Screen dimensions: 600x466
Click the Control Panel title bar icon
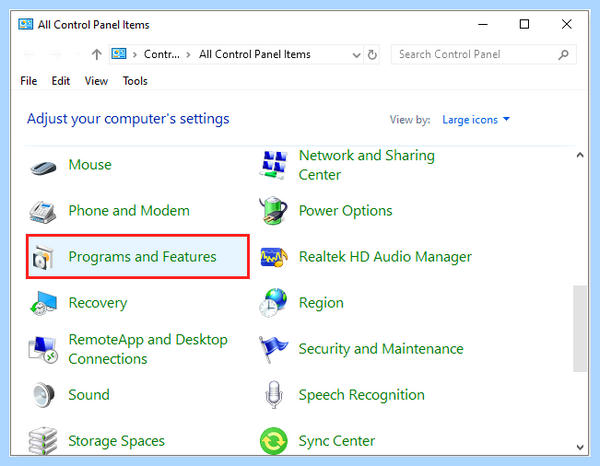pyautogui.click(x=26, y=24)
